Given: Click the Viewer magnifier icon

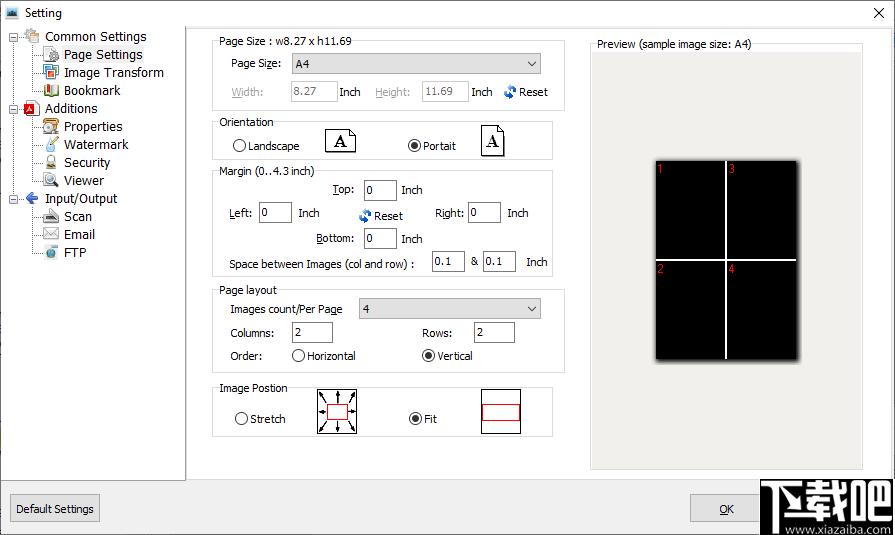Looking at the screenshot, I should (51, 180).
